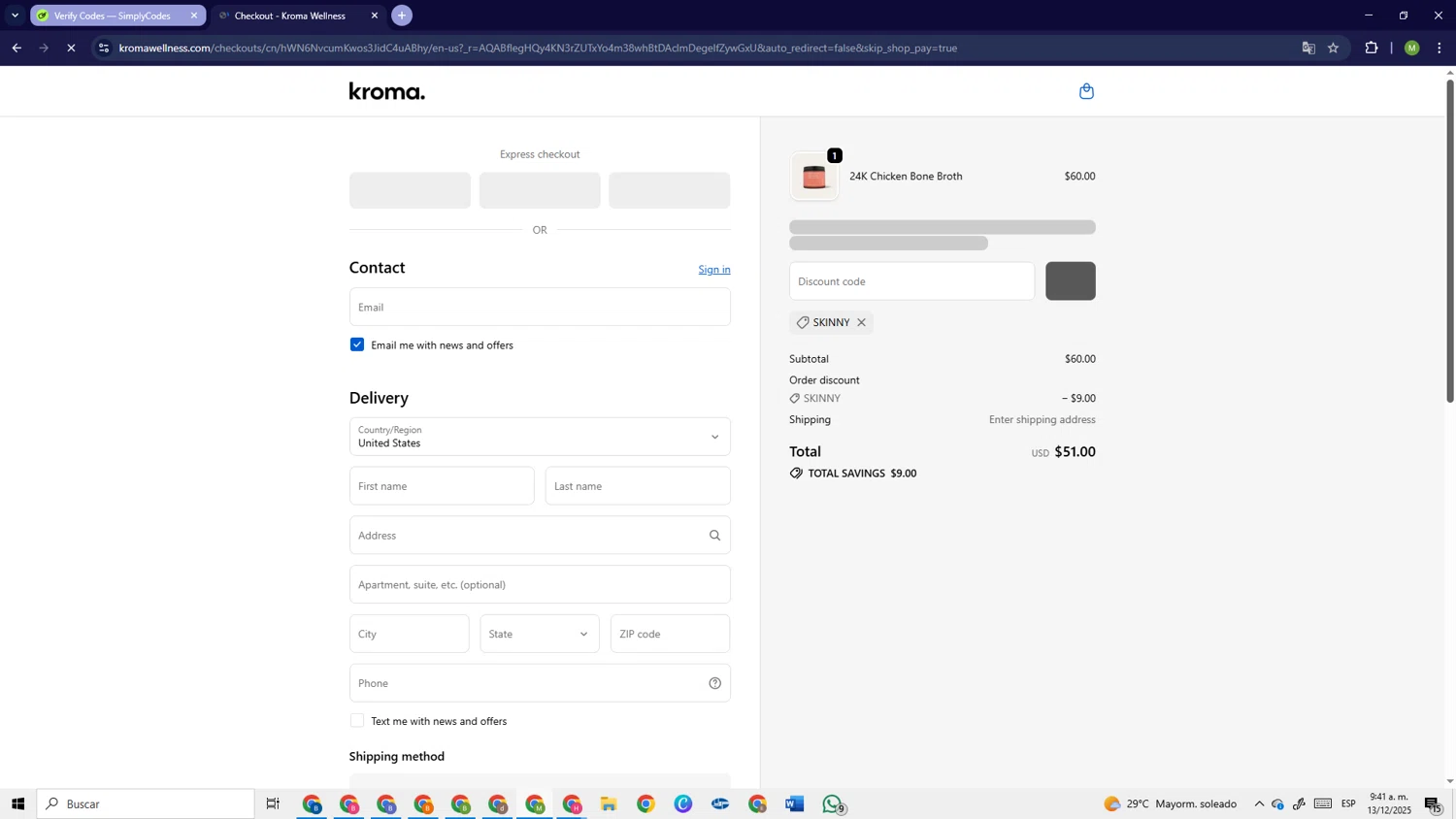
Task: Click the address search magnifier icon
Action: click(x=714, y=535)
